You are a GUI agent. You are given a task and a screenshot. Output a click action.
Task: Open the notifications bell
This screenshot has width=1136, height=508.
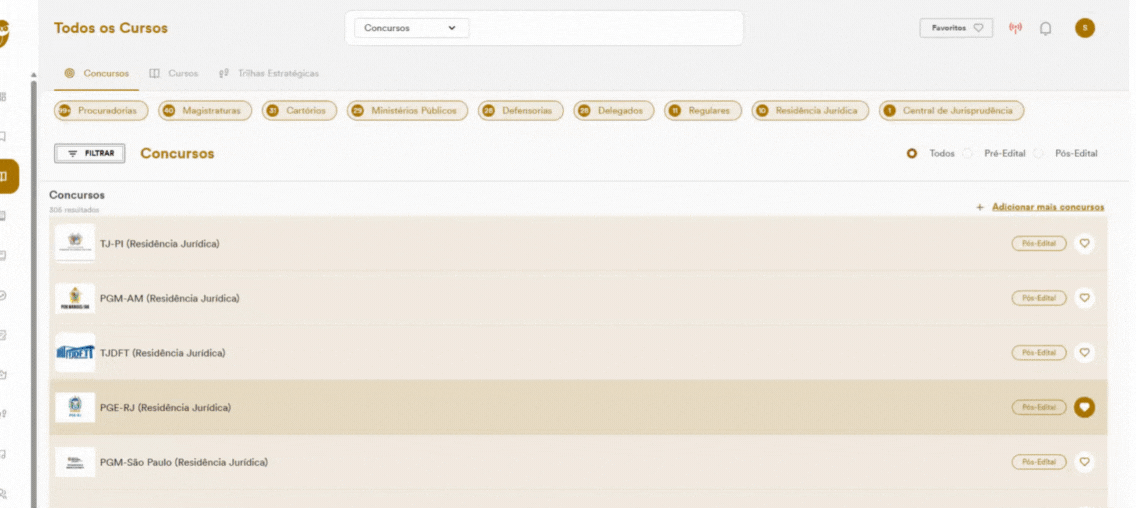click(x=1045, y=28)
